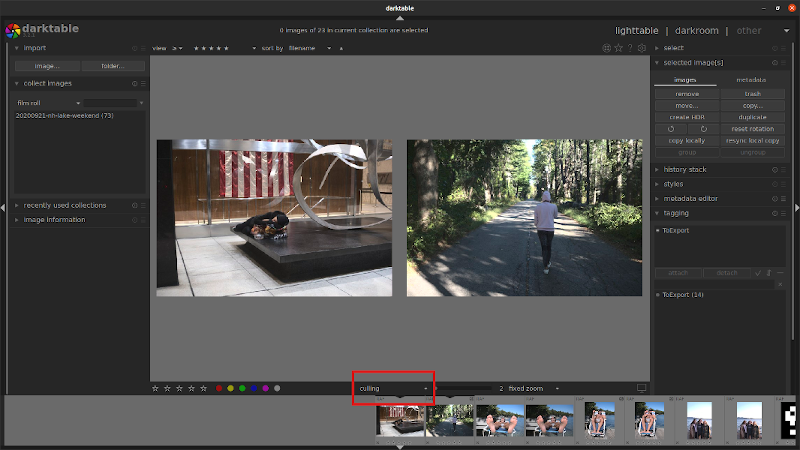This screenshot has height=450, width=800.
Task: Open rating comparator dropdown beside view
Action: (177, 48)
